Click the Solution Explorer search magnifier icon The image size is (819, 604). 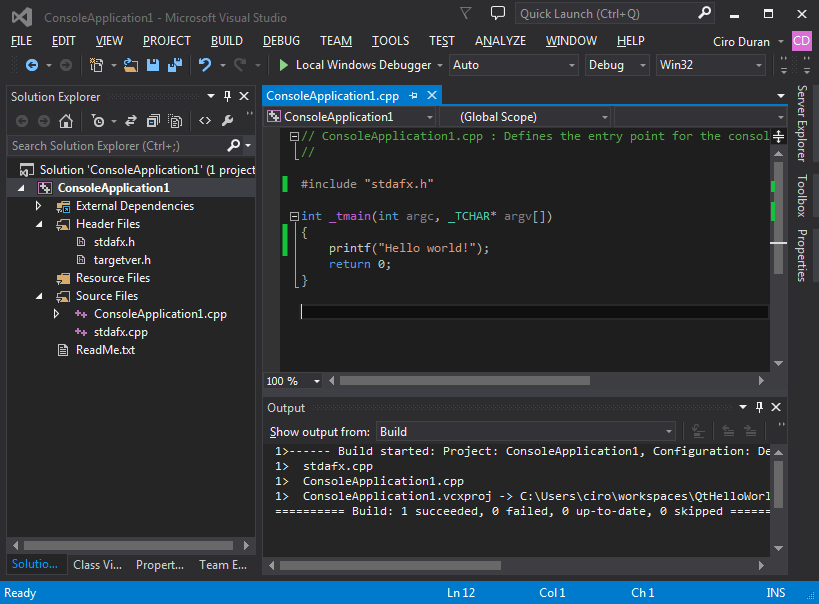(233, 145)
